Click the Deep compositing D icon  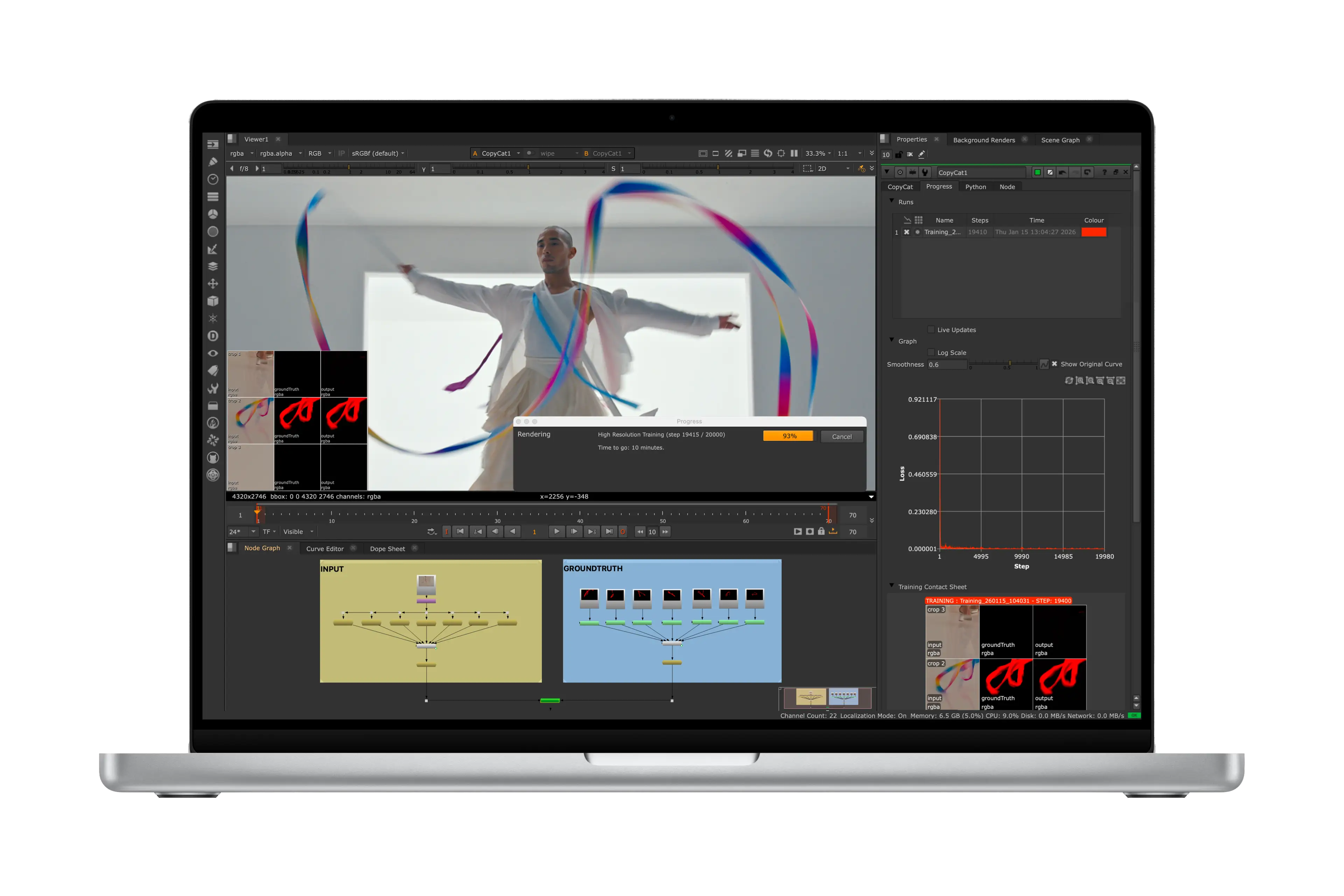212,336
